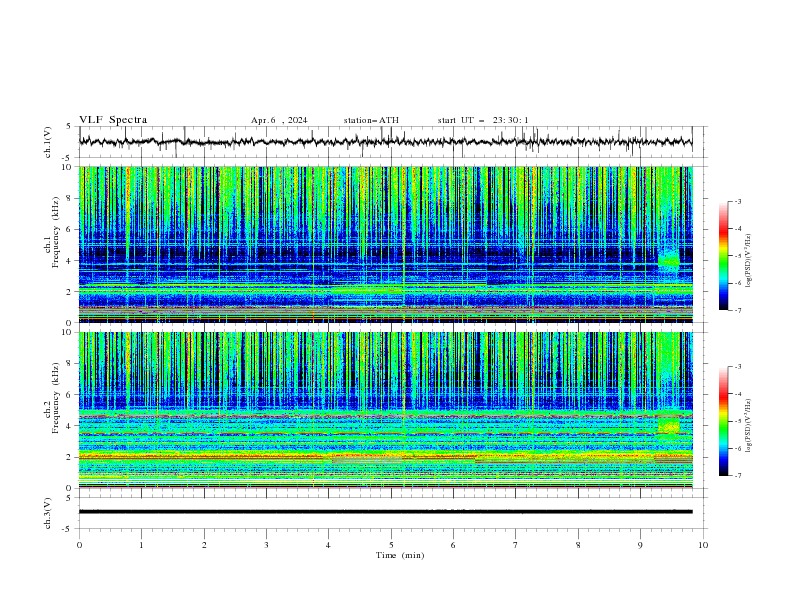792x612 pixels.
Task: Click the "station=ATH" header label
Action: click(371, 120)
